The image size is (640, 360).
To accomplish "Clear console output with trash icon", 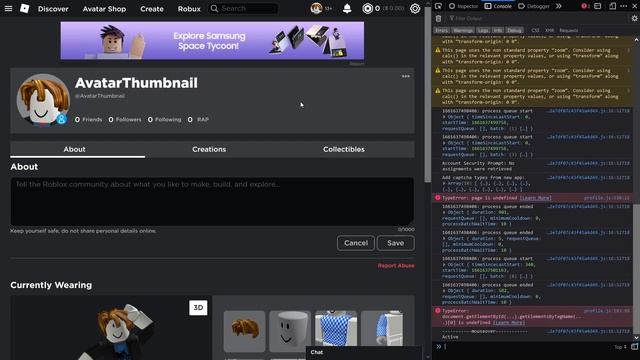I will pyautogui.click(x=438, y=18).
